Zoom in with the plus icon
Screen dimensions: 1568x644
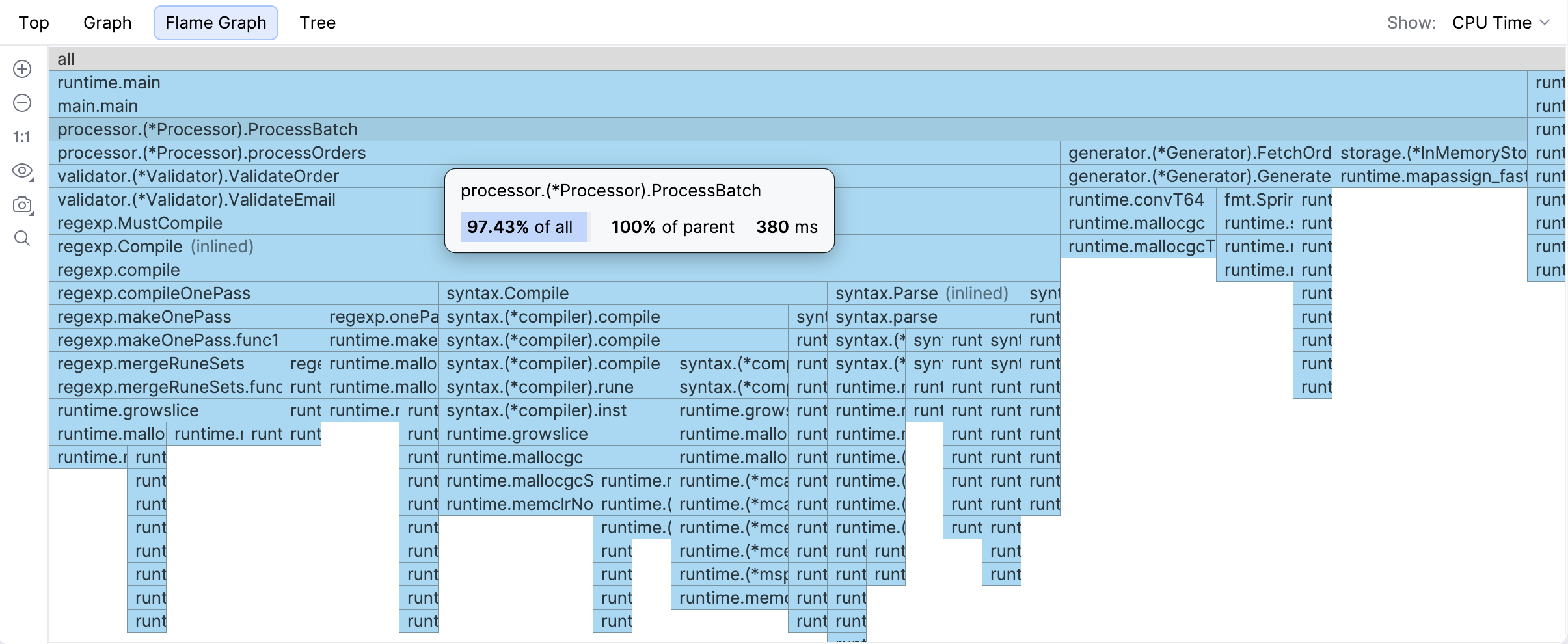click(x=22, y=69)
